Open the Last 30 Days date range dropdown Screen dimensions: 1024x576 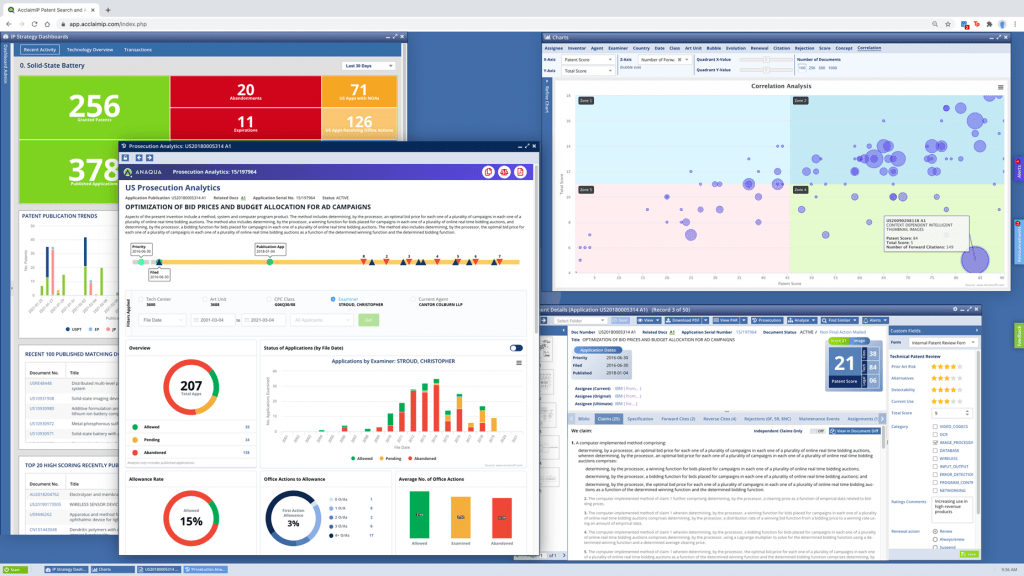(367, 64)
